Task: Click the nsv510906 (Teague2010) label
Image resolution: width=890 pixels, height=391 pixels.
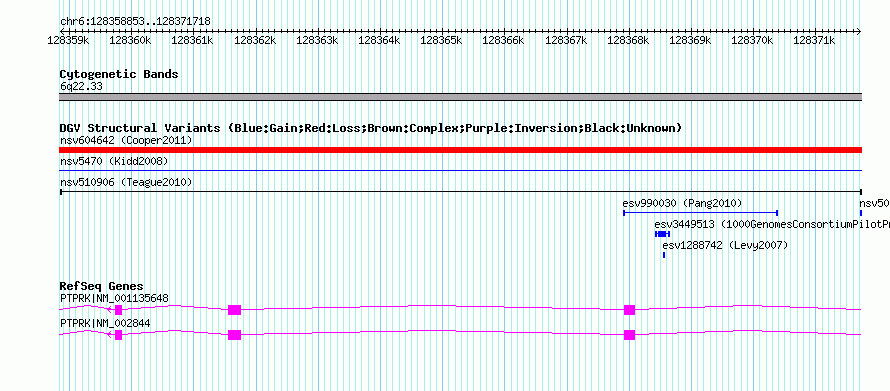Action: coord(126,183)
